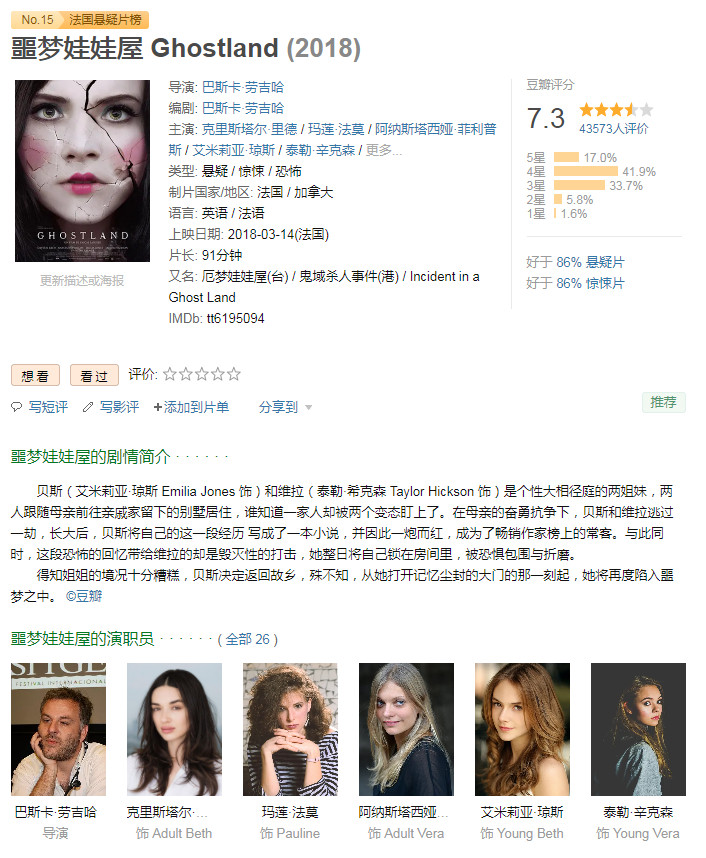Click the speech bubble icon for 写短评
This screenshot has width=706, height=858.
pyautogui.click(x=16, y=407)
